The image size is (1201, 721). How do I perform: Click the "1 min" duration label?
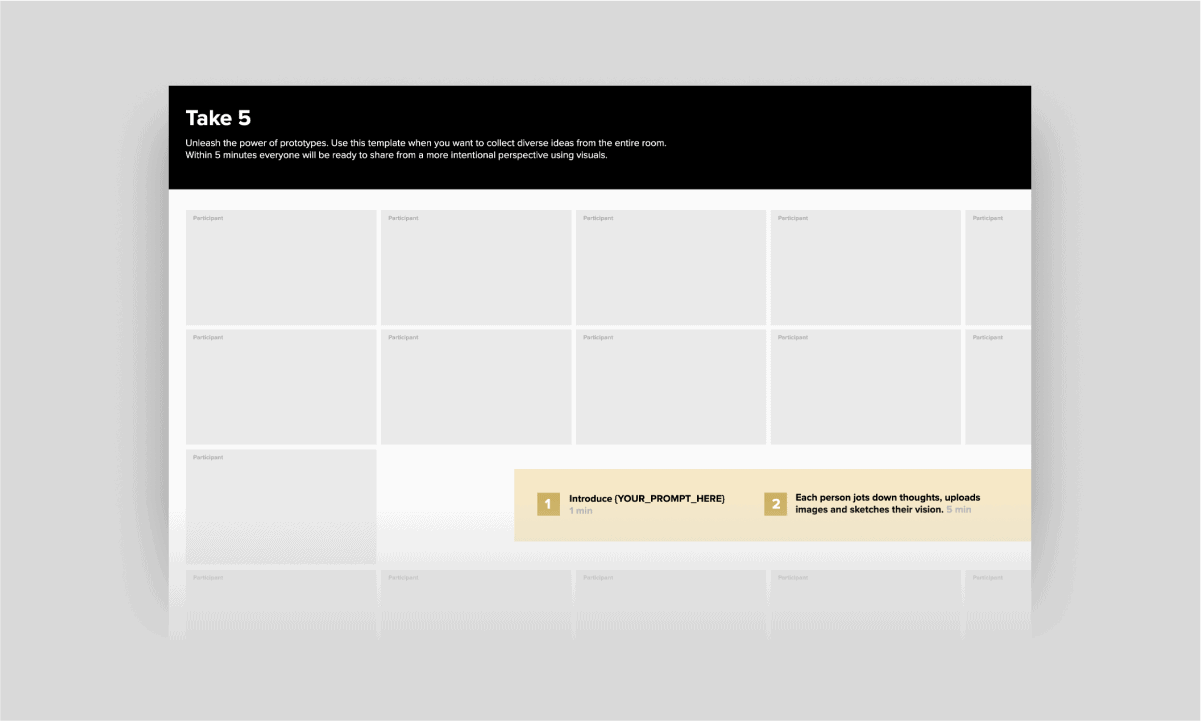tap(581, 511)
